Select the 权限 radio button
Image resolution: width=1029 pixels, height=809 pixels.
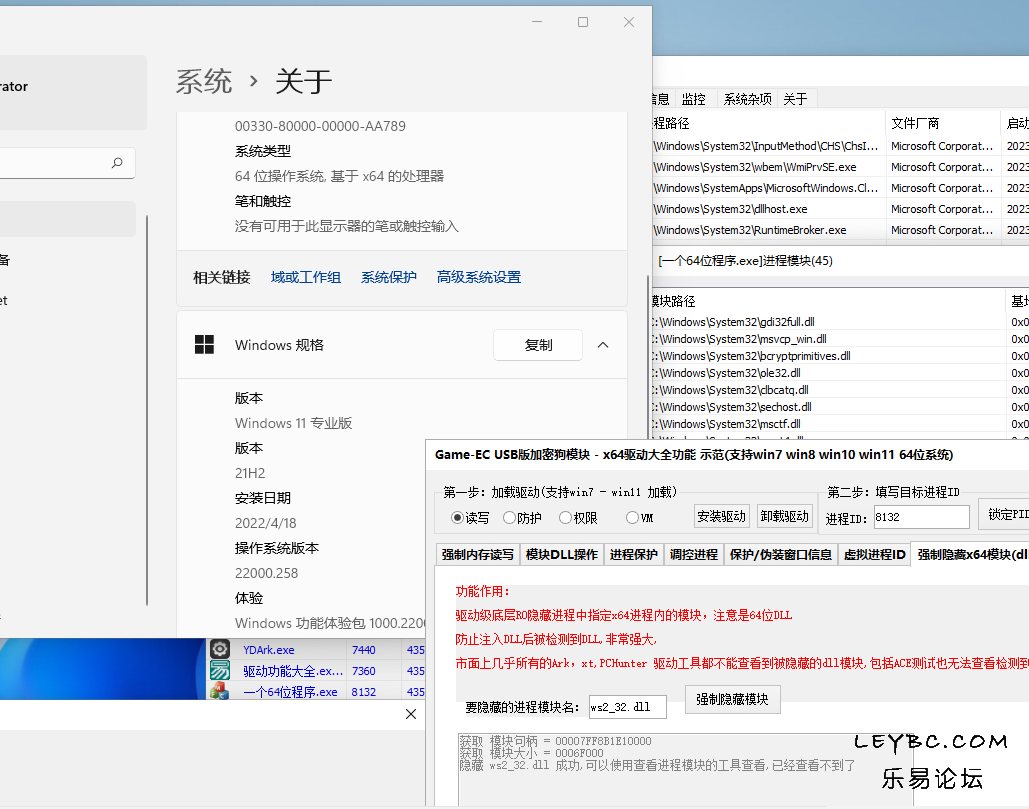coord(565,518)
